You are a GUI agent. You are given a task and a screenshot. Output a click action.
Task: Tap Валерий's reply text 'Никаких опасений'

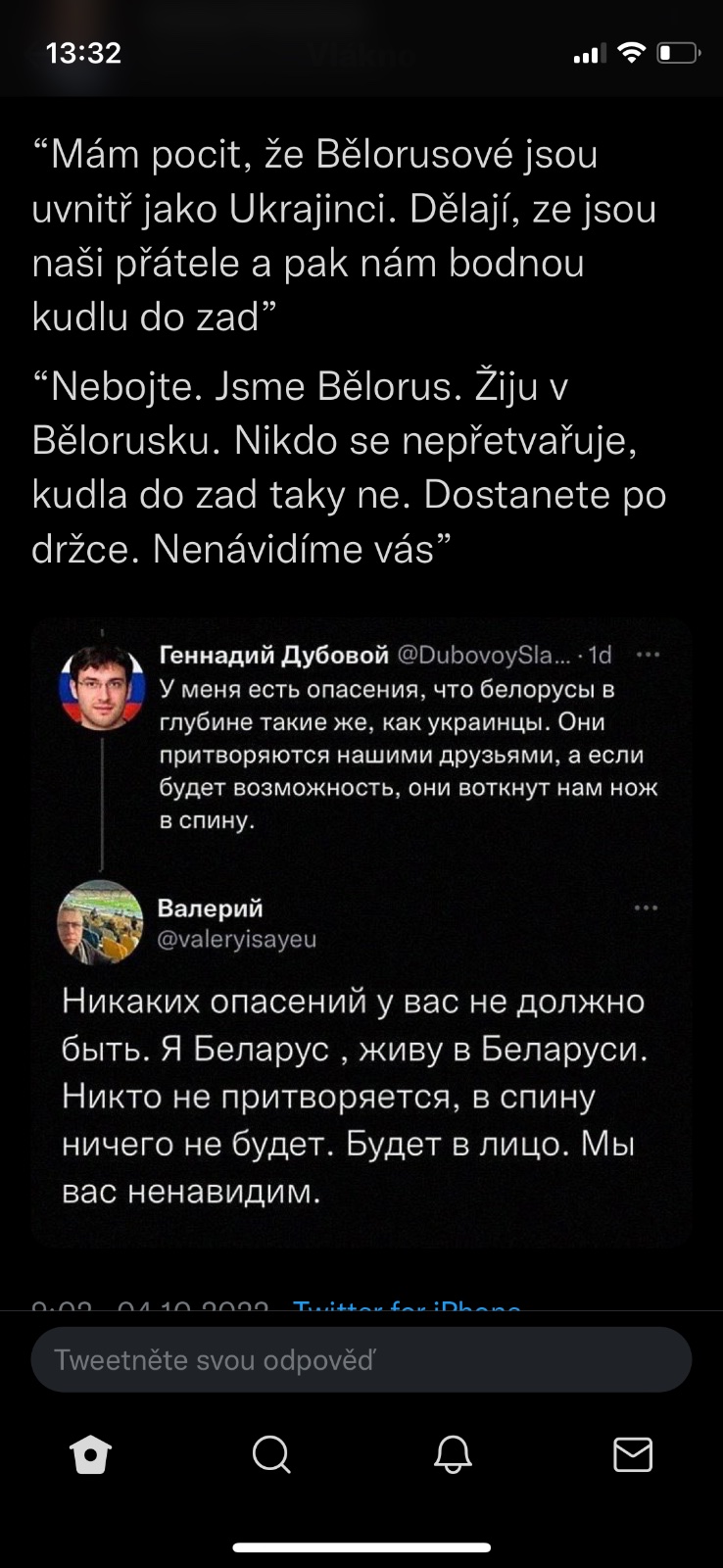click(x=353, y=1096)
